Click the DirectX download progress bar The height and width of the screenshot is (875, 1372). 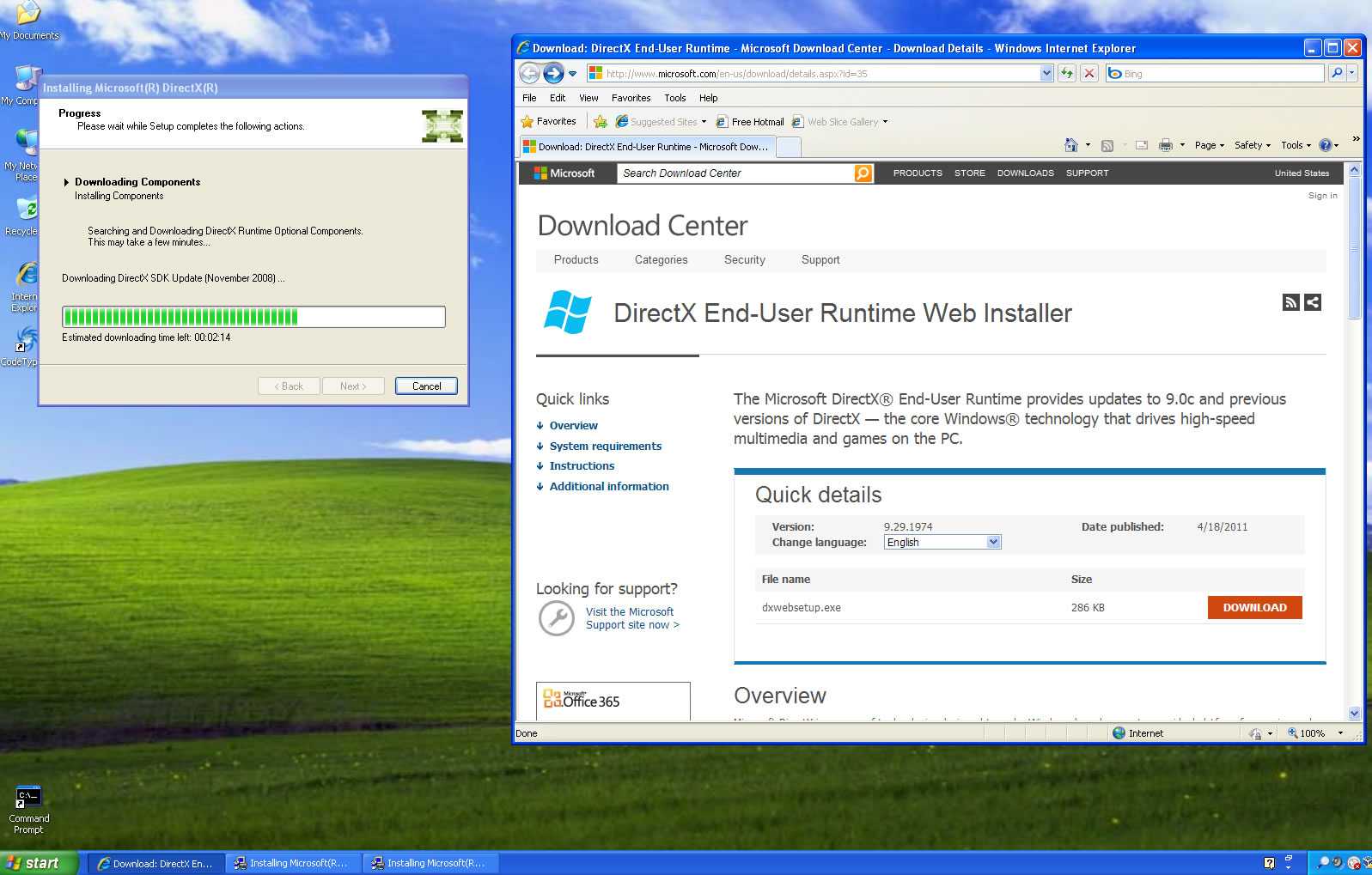[x=253, y=317]
